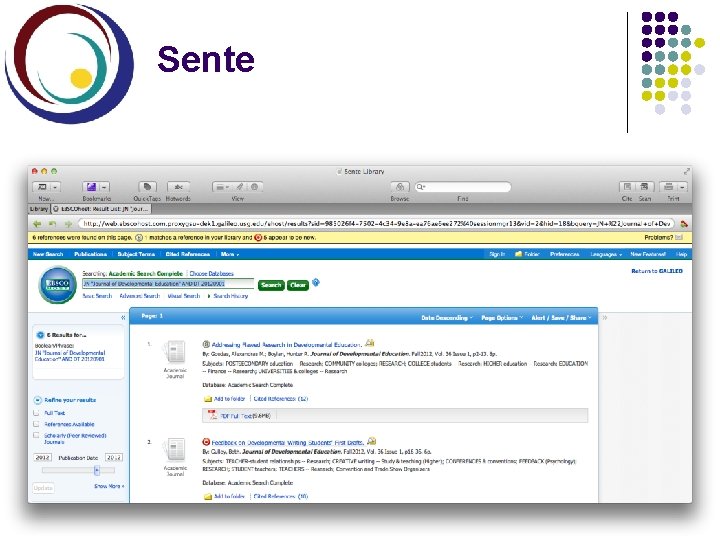Expand the Languages dropdown
The width and height of the screenshot is (720, 540).
[606, 254]
